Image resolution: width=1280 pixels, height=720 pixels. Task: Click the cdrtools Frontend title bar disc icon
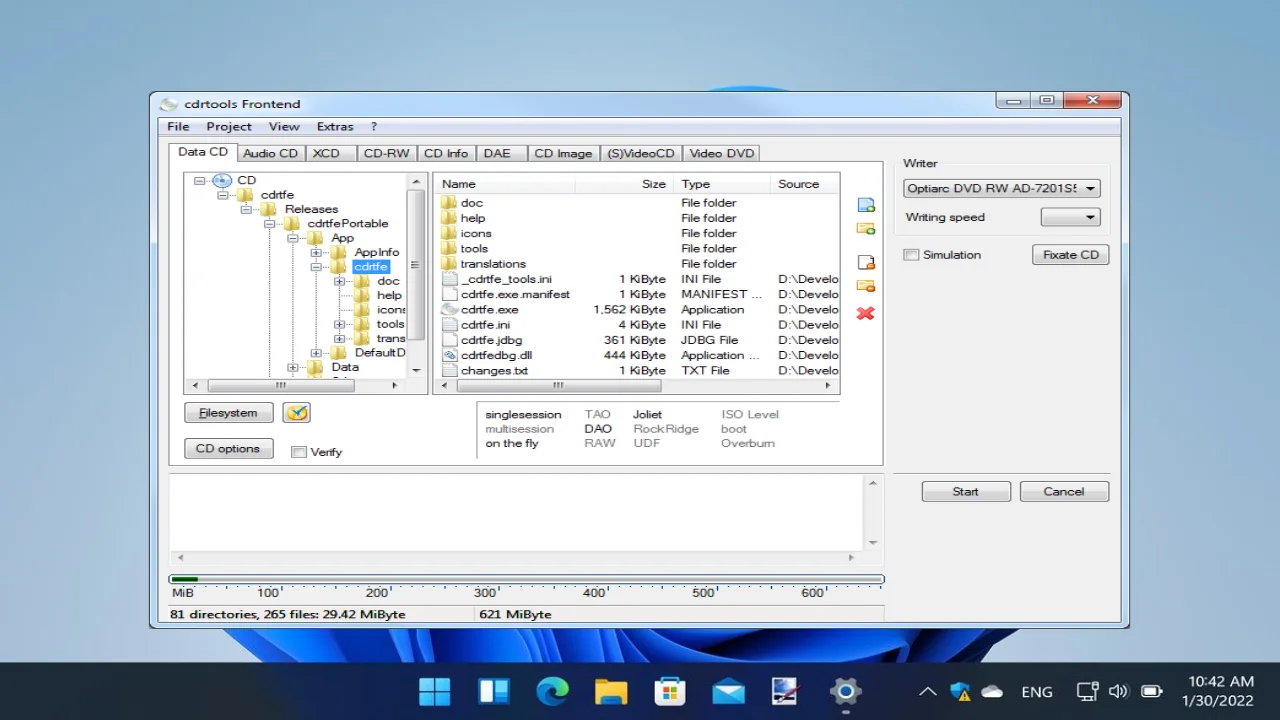click(169, 104)
